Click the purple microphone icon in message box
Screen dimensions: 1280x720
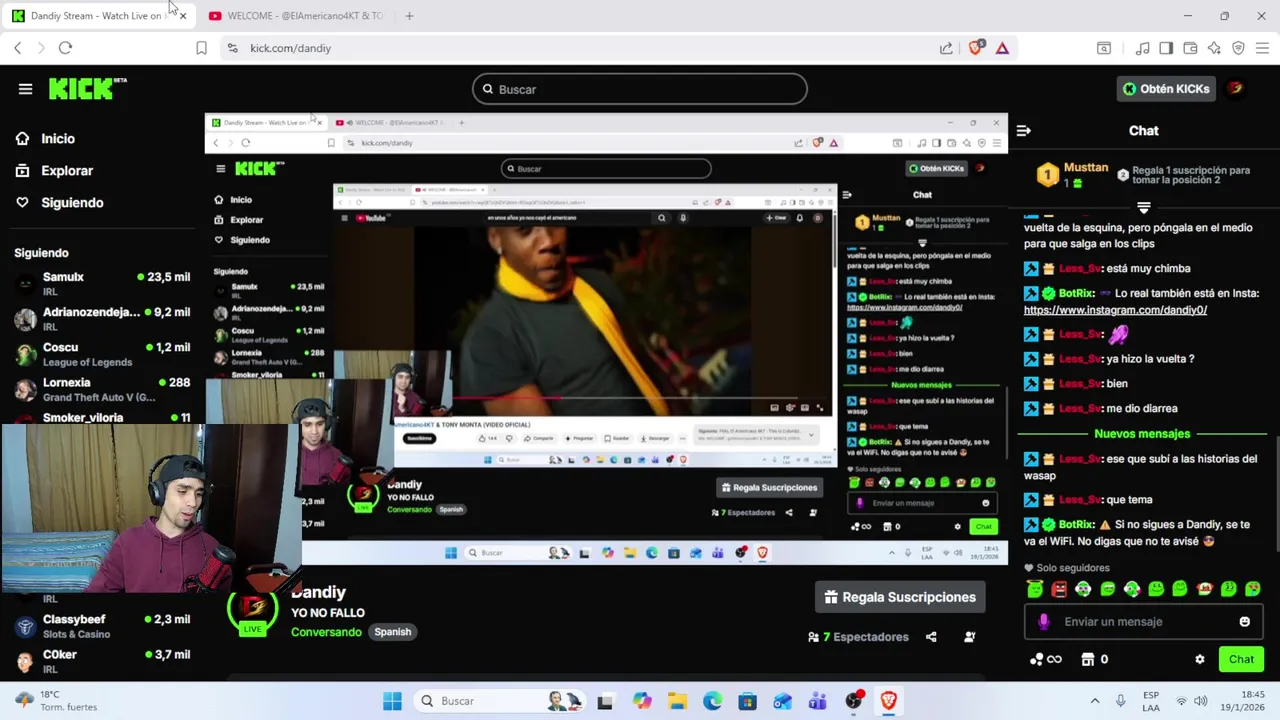[x=1044, y=622]
